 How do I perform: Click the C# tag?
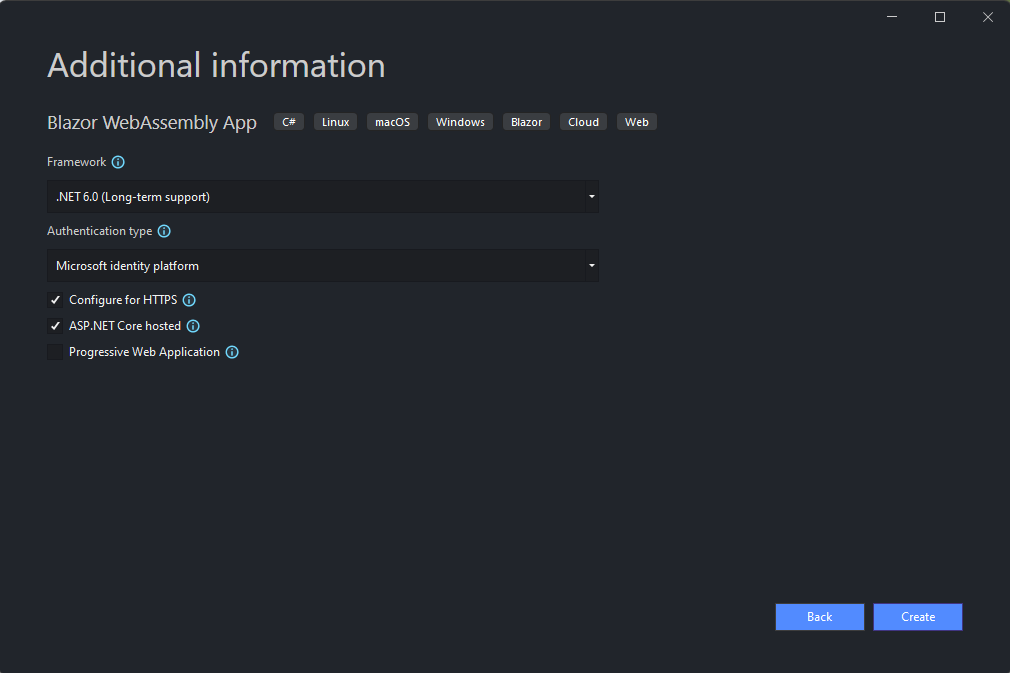click(289, 122)
